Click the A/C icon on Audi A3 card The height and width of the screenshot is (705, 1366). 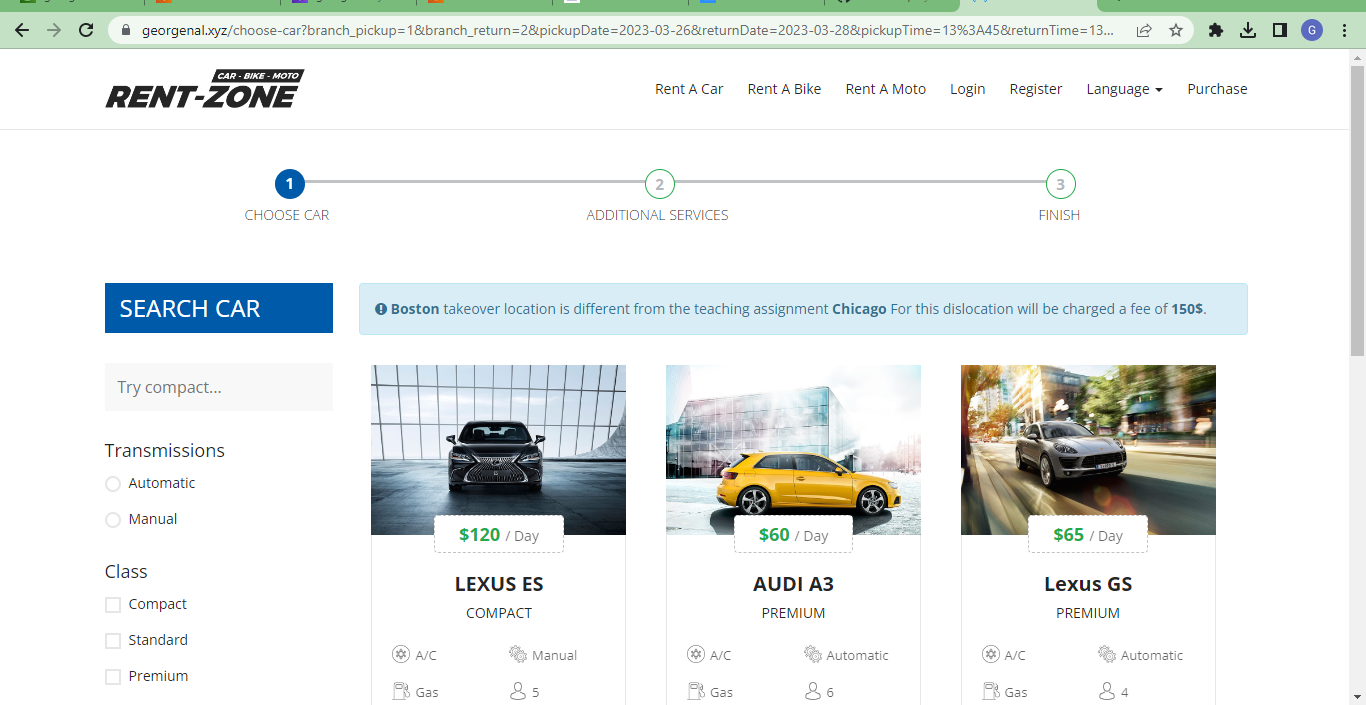coord(695,654)
